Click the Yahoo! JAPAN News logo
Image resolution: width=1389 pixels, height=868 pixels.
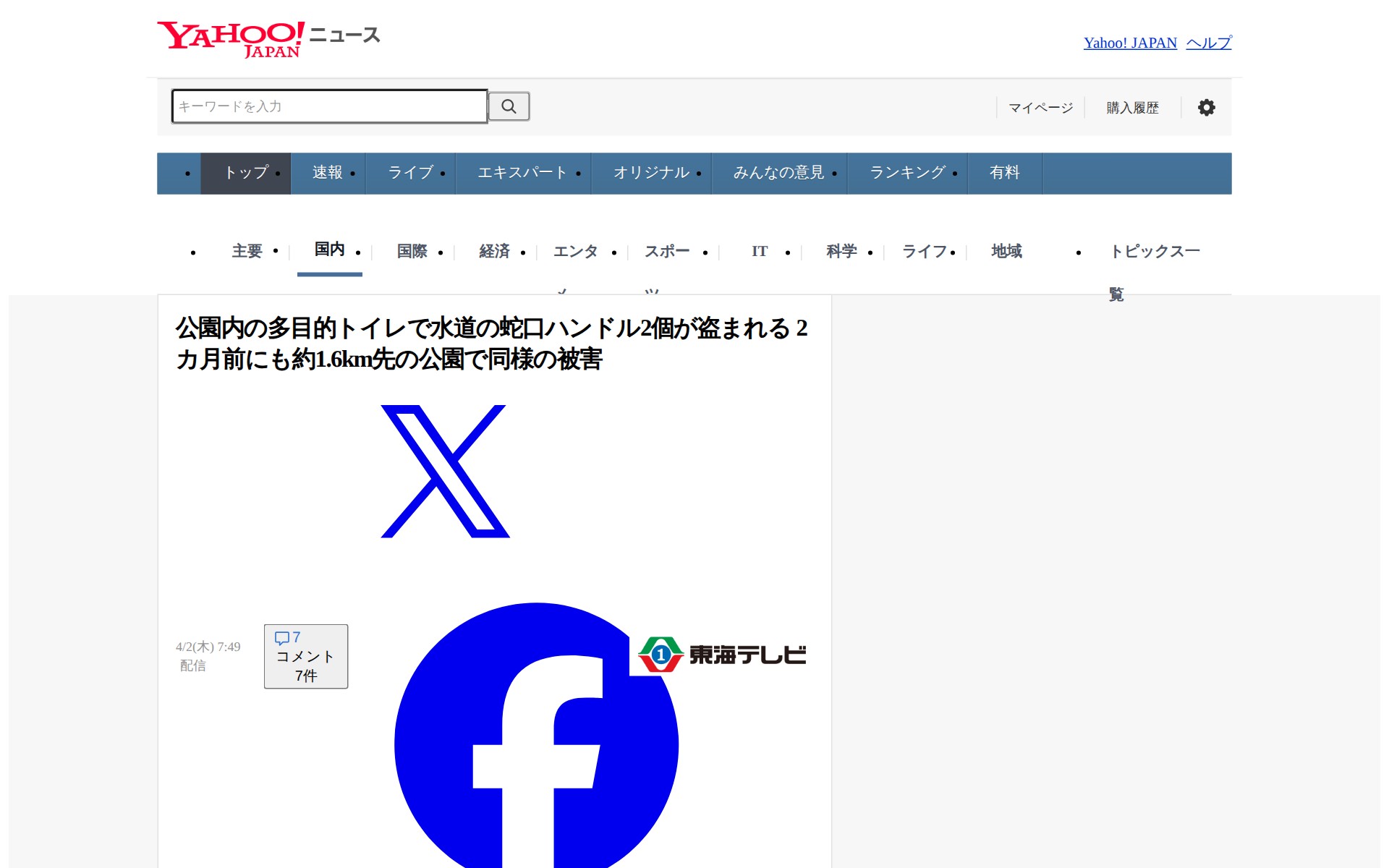268,39
